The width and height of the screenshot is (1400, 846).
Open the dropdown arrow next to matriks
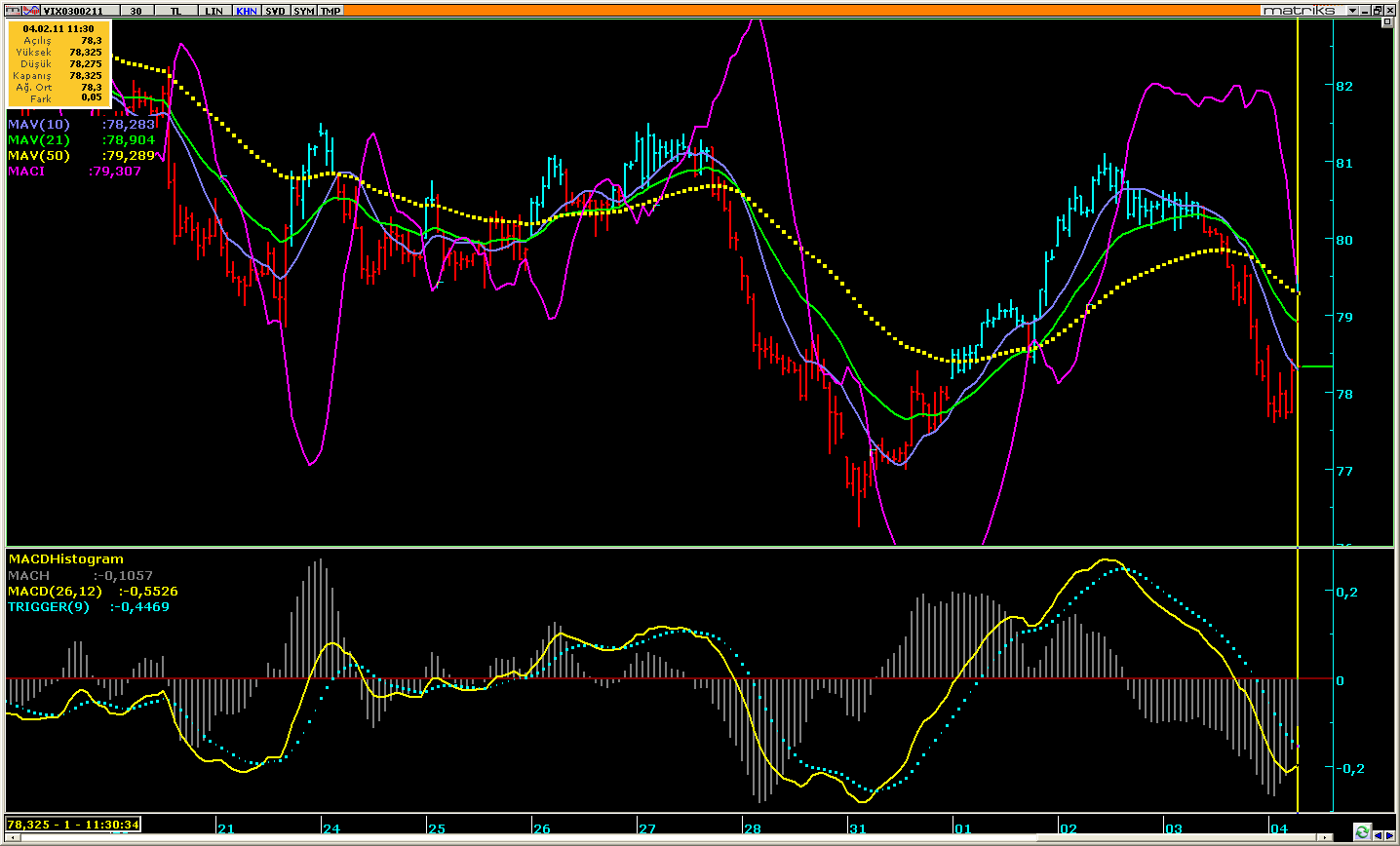pos(1352,10)
